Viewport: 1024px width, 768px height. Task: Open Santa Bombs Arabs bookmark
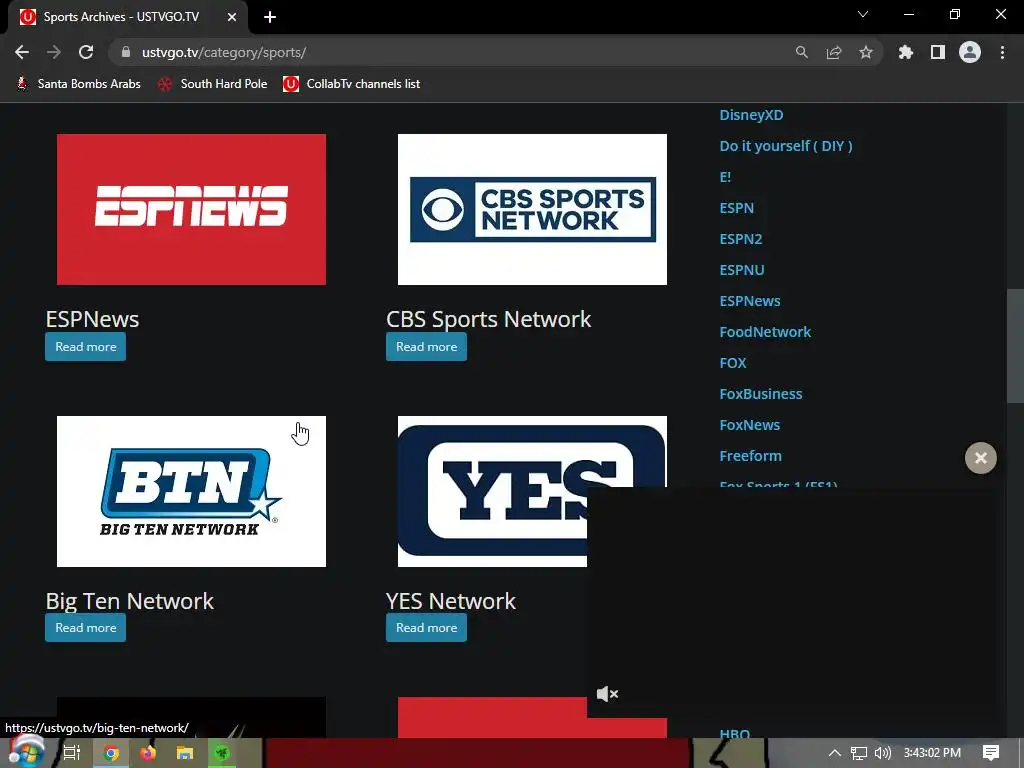(78, 84)
